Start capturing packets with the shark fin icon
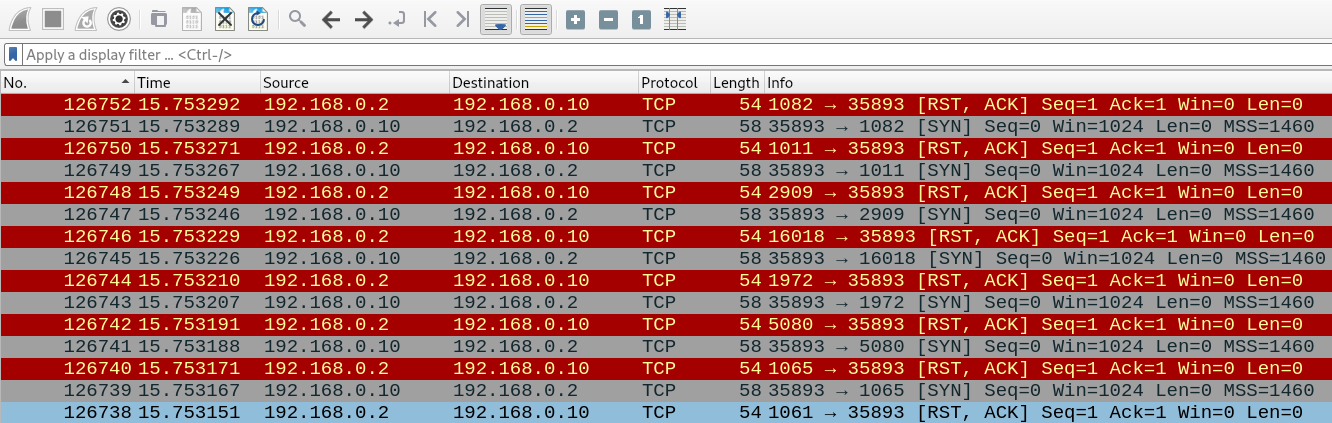The height and width of the screenshot is (423, 1332). (22, 18)
